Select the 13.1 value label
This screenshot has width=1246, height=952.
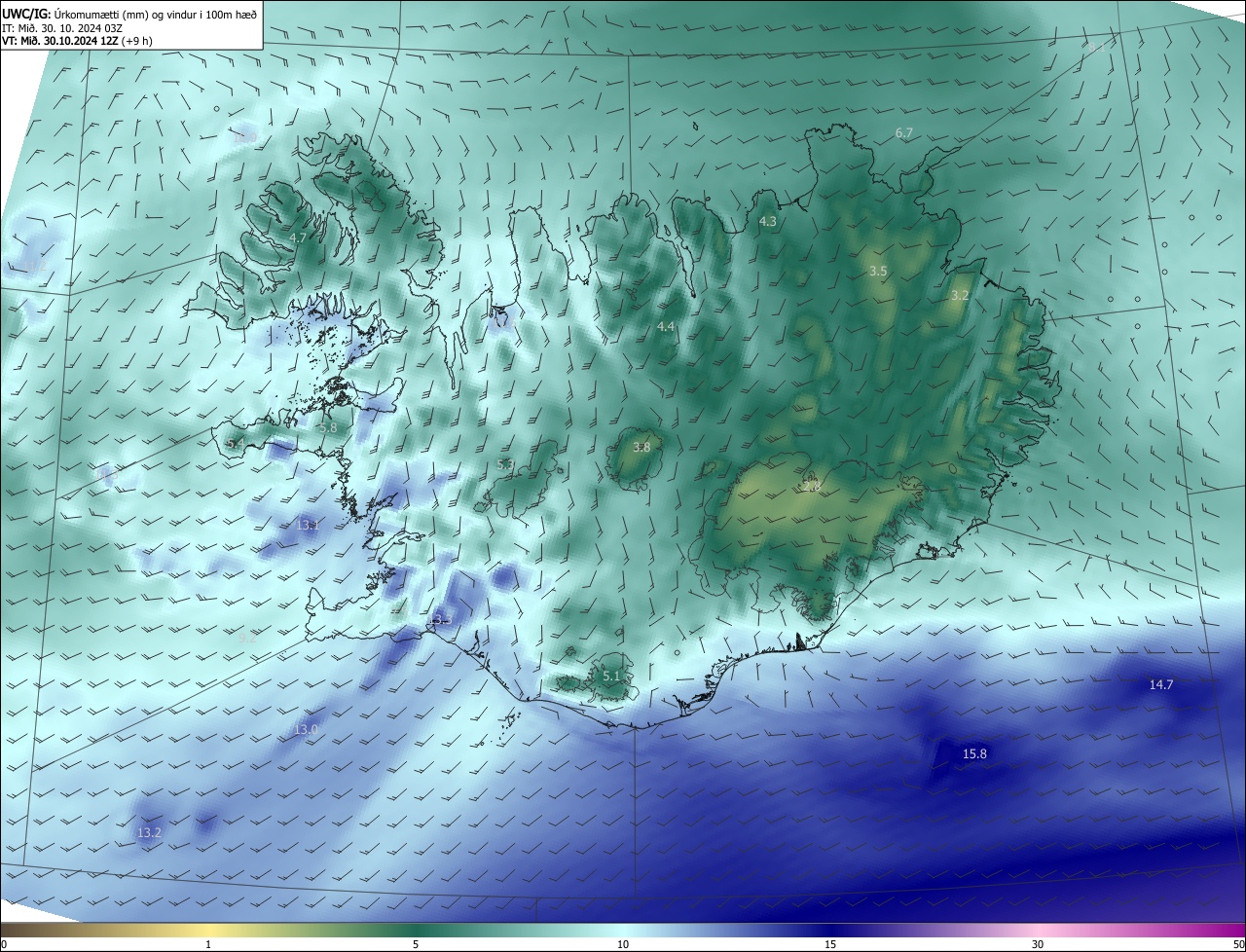(308, 525)
